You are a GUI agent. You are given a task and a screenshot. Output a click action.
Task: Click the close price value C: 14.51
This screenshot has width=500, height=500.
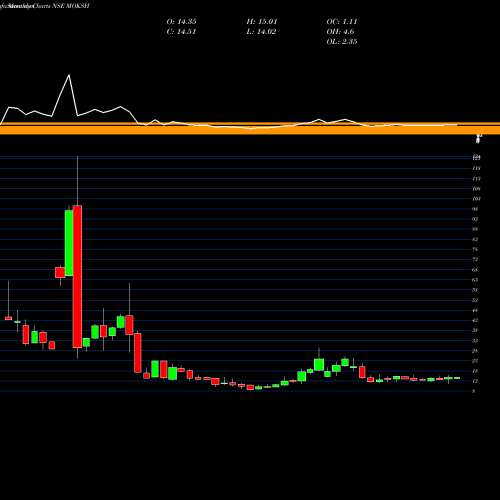pyautogui.click(x=181, y=32)
